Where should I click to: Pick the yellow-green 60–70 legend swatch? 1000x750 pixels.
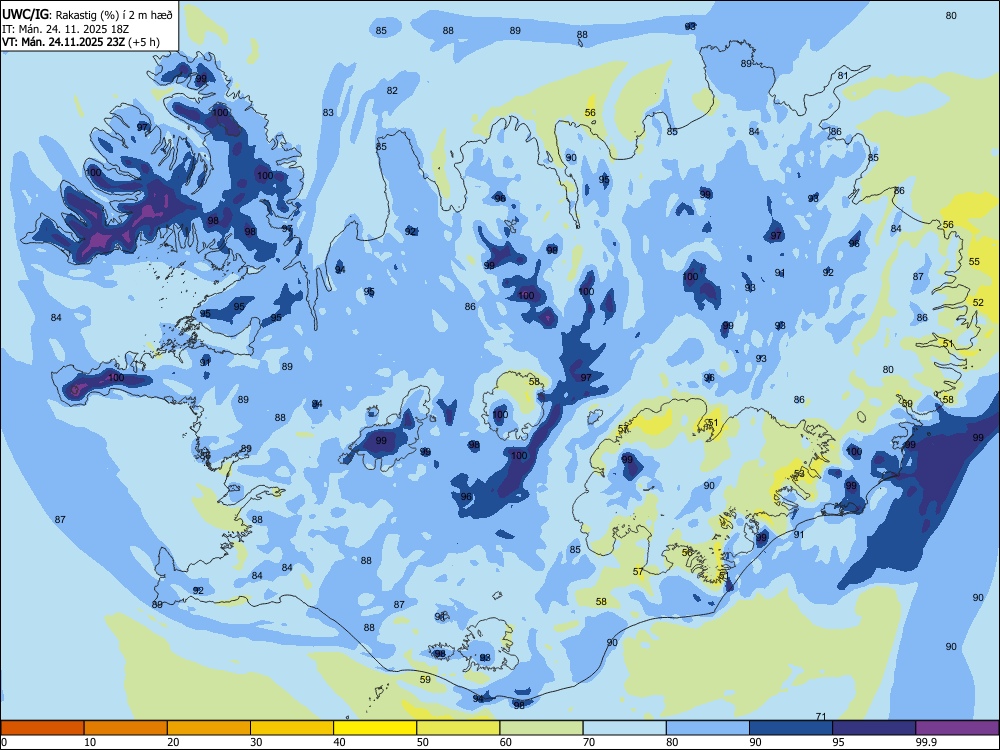tap(541, 728)
